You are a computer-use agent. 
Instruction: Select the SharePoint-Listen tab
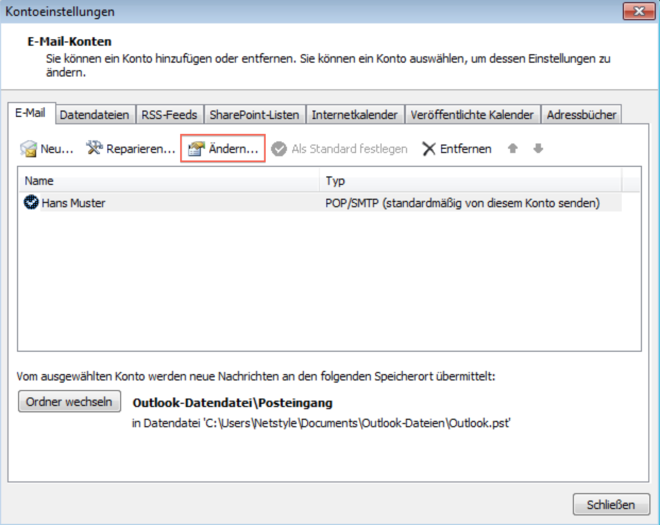click(254, 115)
